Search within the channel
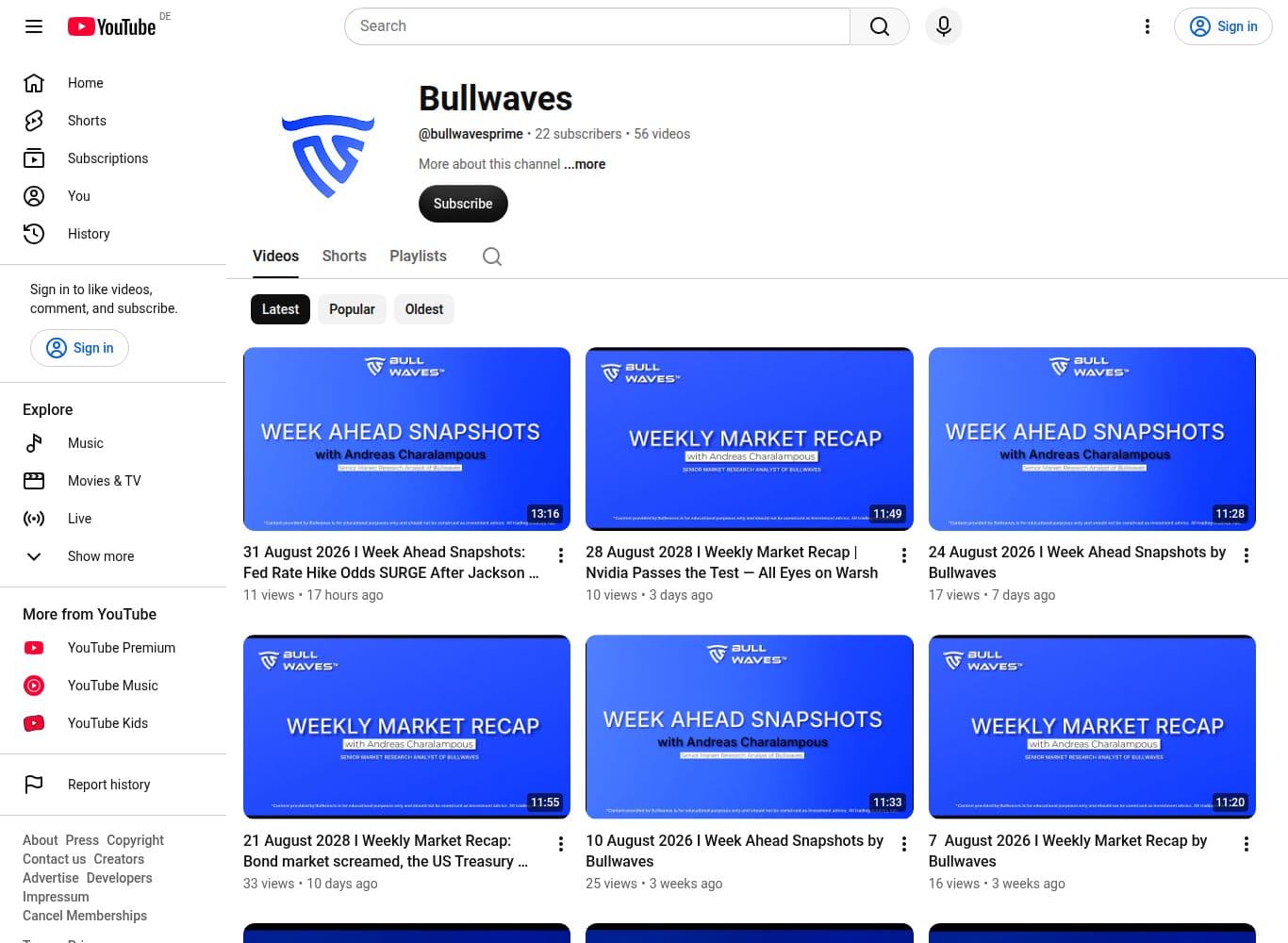The width and height of the screenshot is (1288, 943). tap(491, 256)
